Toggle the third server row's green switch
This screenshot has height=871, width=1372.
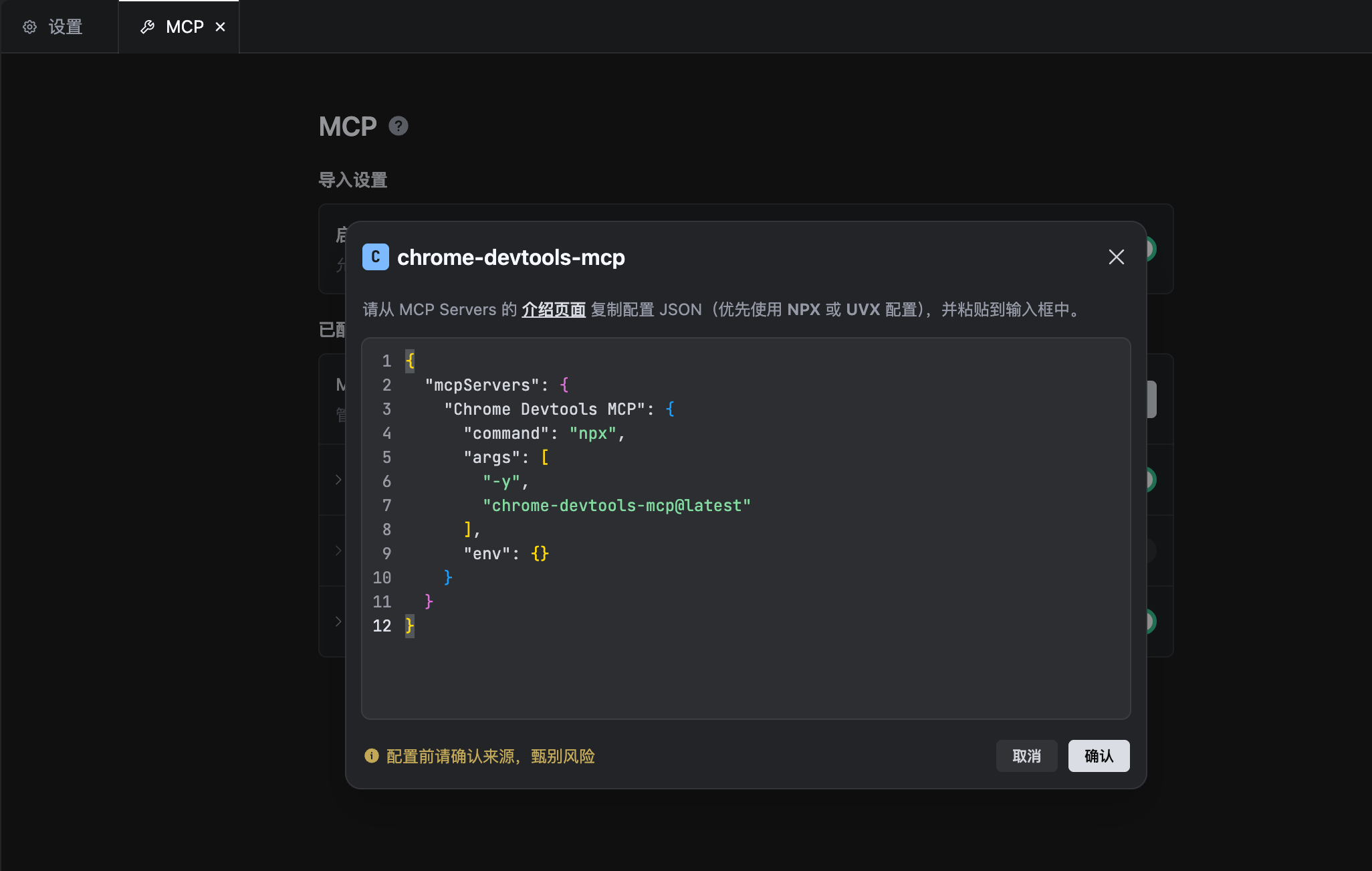coord(1151,621)
